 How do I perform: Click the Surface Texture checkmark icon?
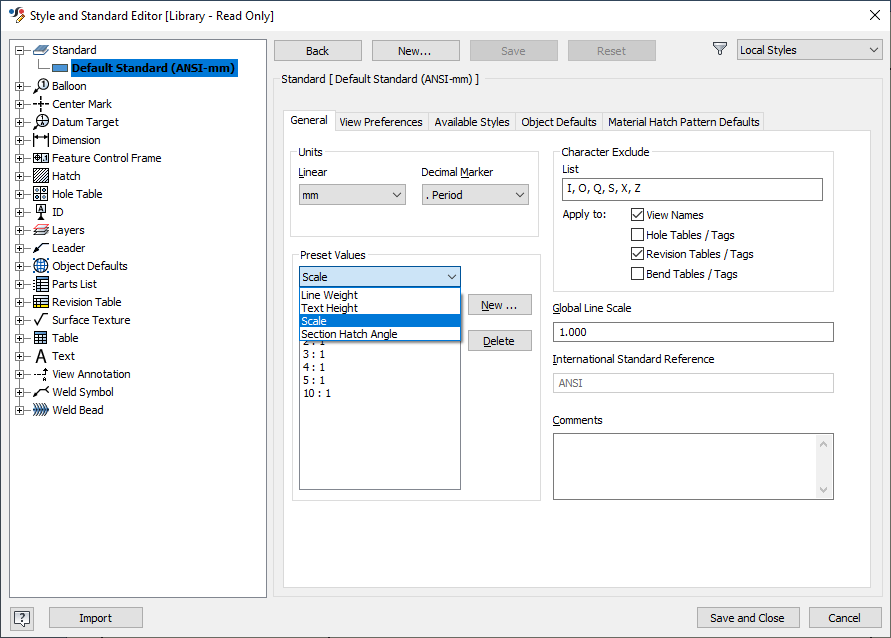[41, 320]
